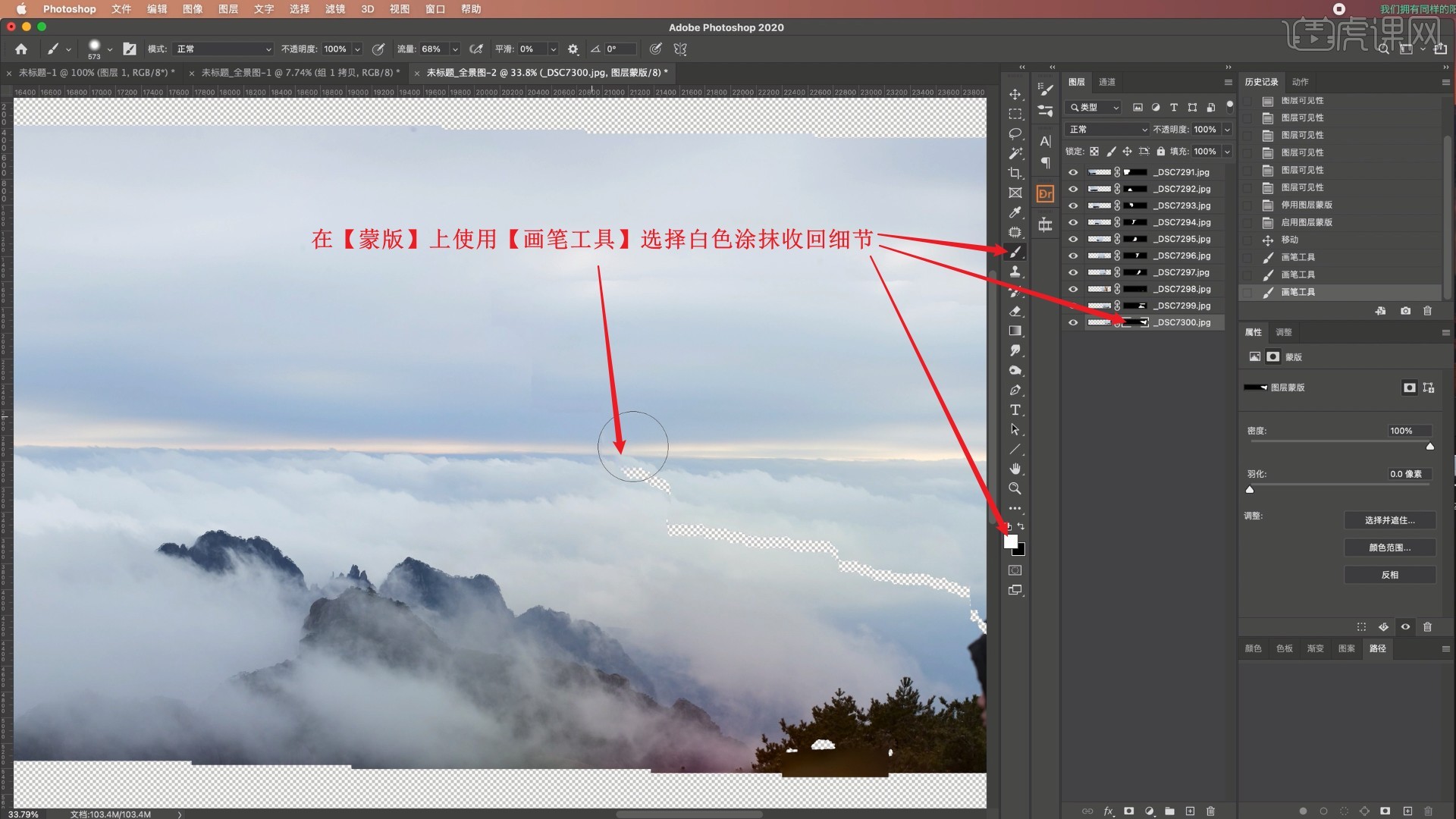Viewport: 1456px width, 819px height.
Task: Select the Horizontal Type tool
Action: 1015,409
